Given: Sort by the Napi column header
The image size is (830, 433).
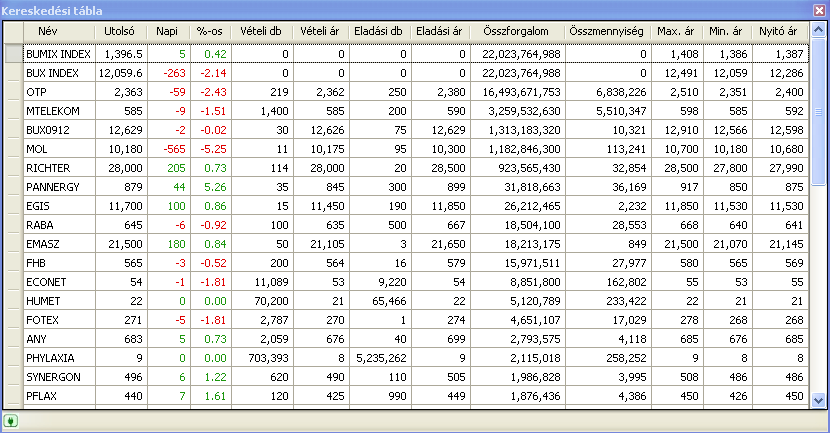Looking at the screenshot, I should click(168, 31).
